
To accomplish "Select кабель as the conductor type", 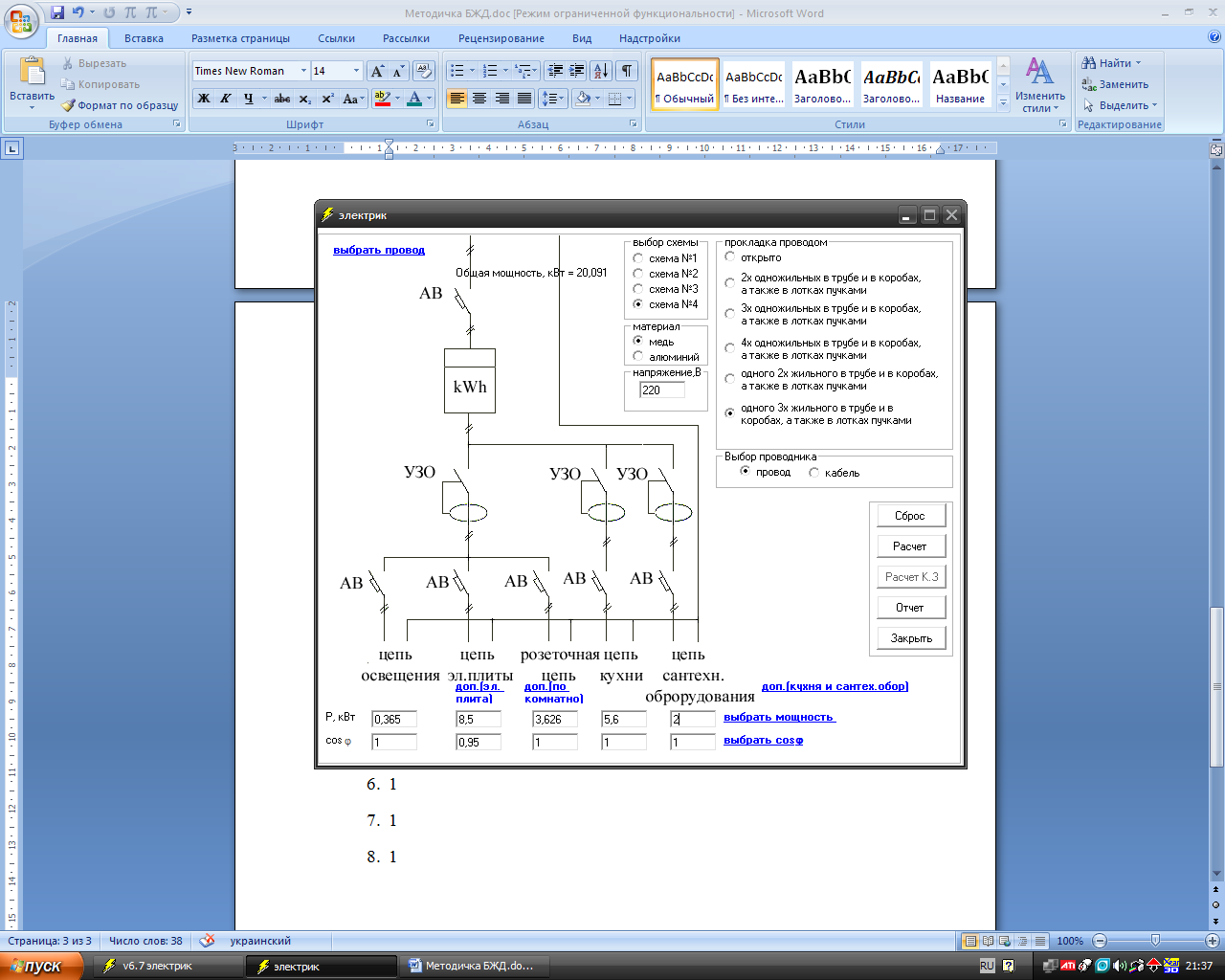I will pos(814,473).
